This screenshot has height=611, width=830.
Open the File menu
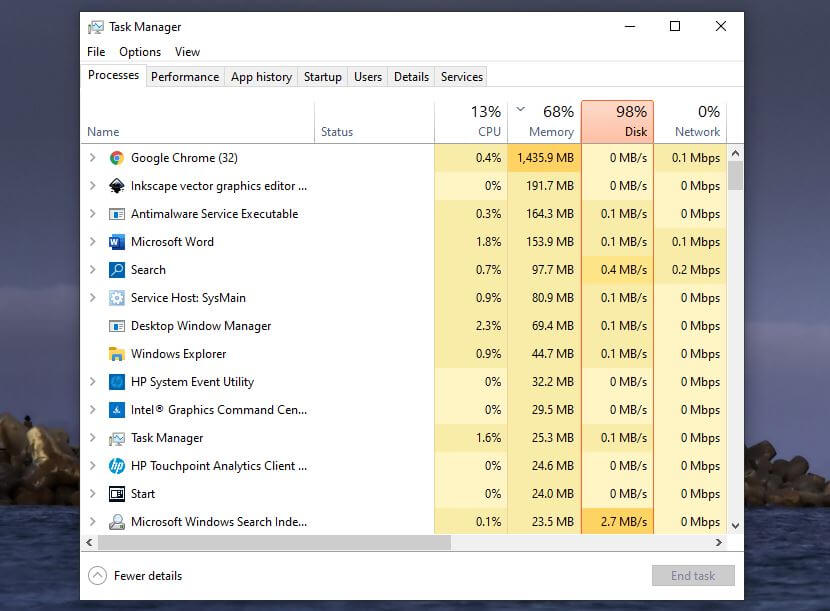click(x=96, y=52)
